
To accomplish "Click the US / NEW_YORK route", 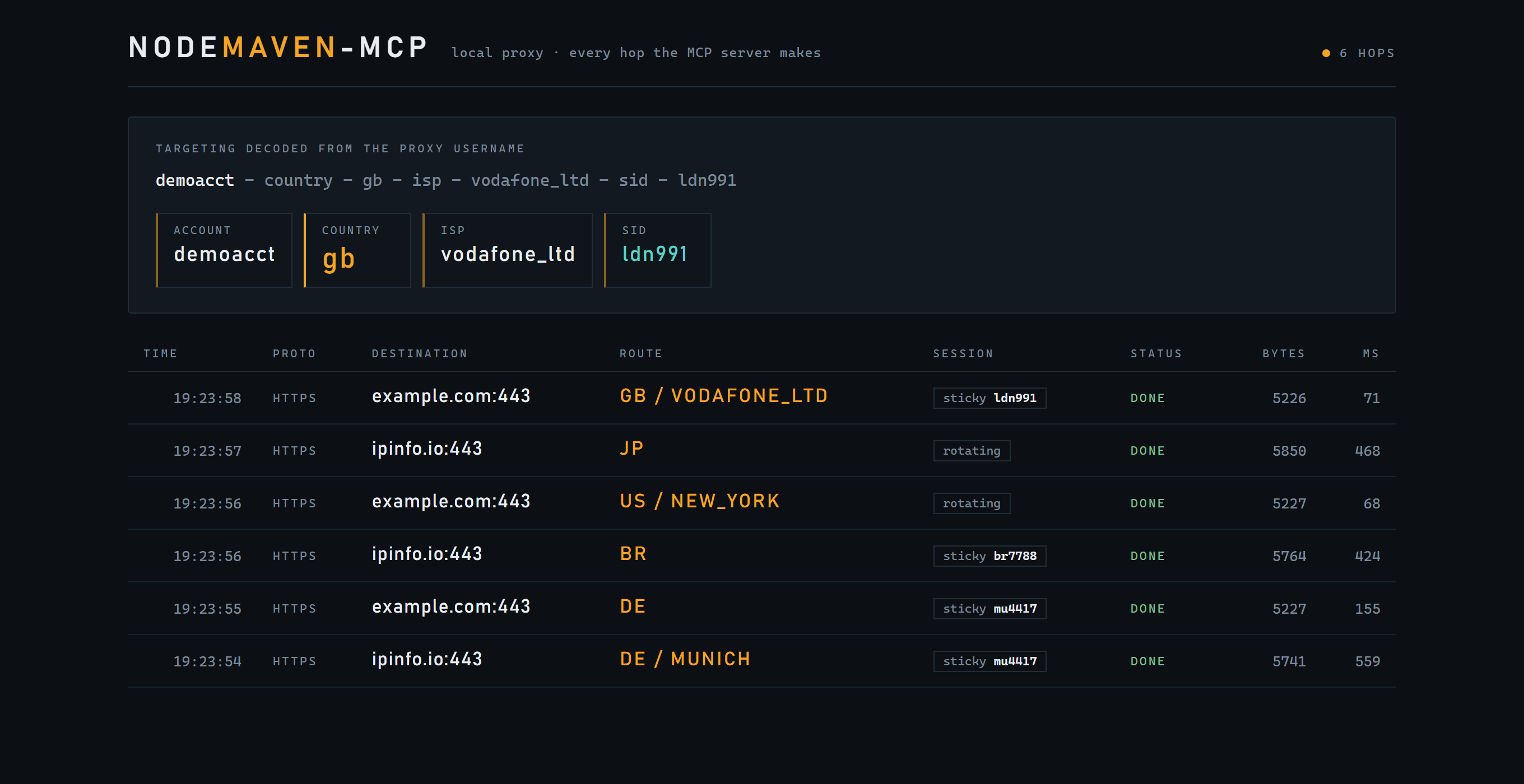I will [700, 501].
